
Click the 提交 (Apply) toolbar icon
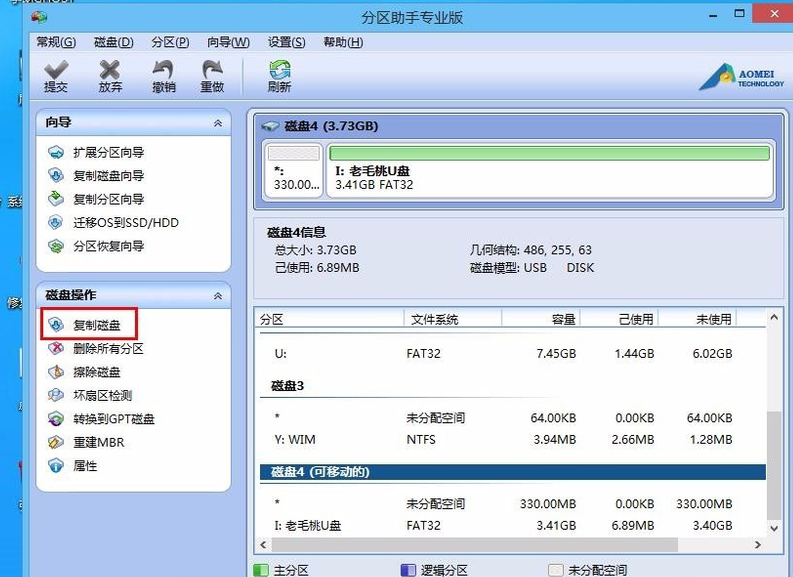pyautogui.click(x=56, y=76)
